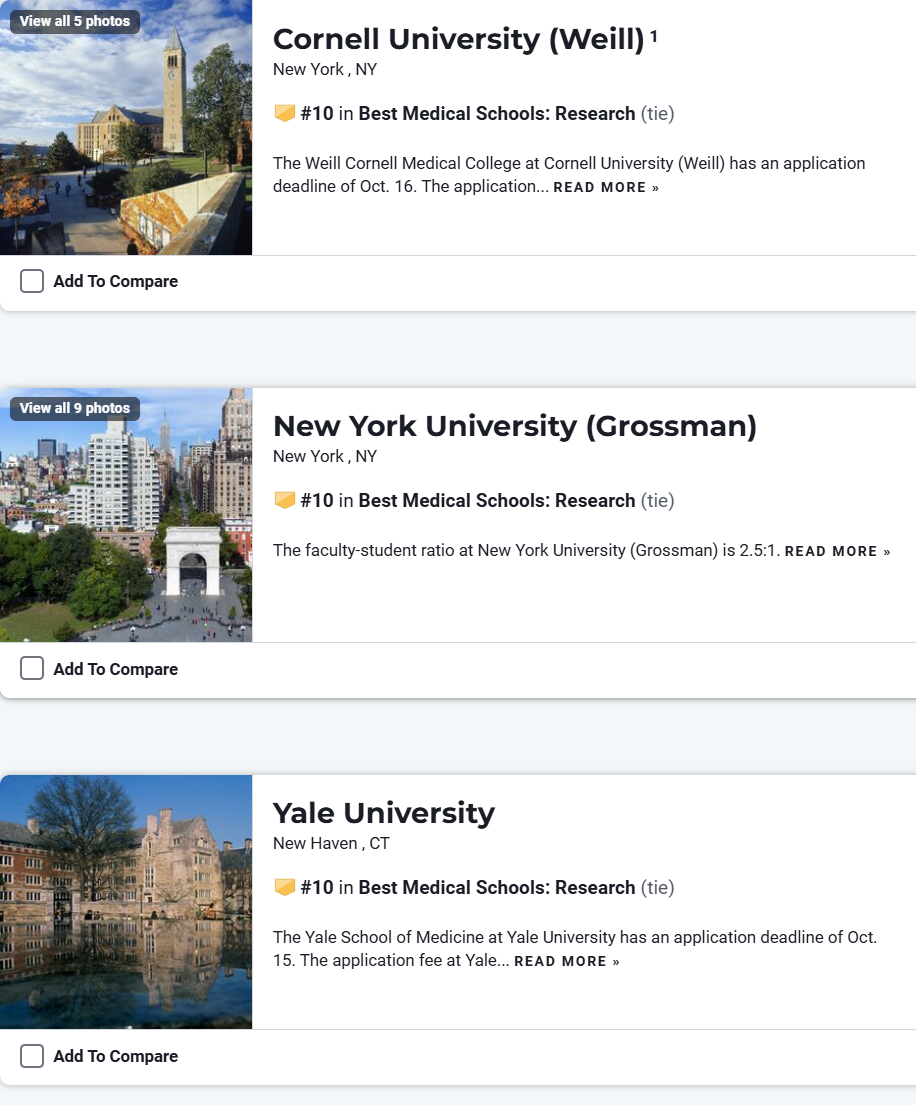Screen dimensions: 916x1105
Task: Visit the Yale University school page
Action: 383,813
